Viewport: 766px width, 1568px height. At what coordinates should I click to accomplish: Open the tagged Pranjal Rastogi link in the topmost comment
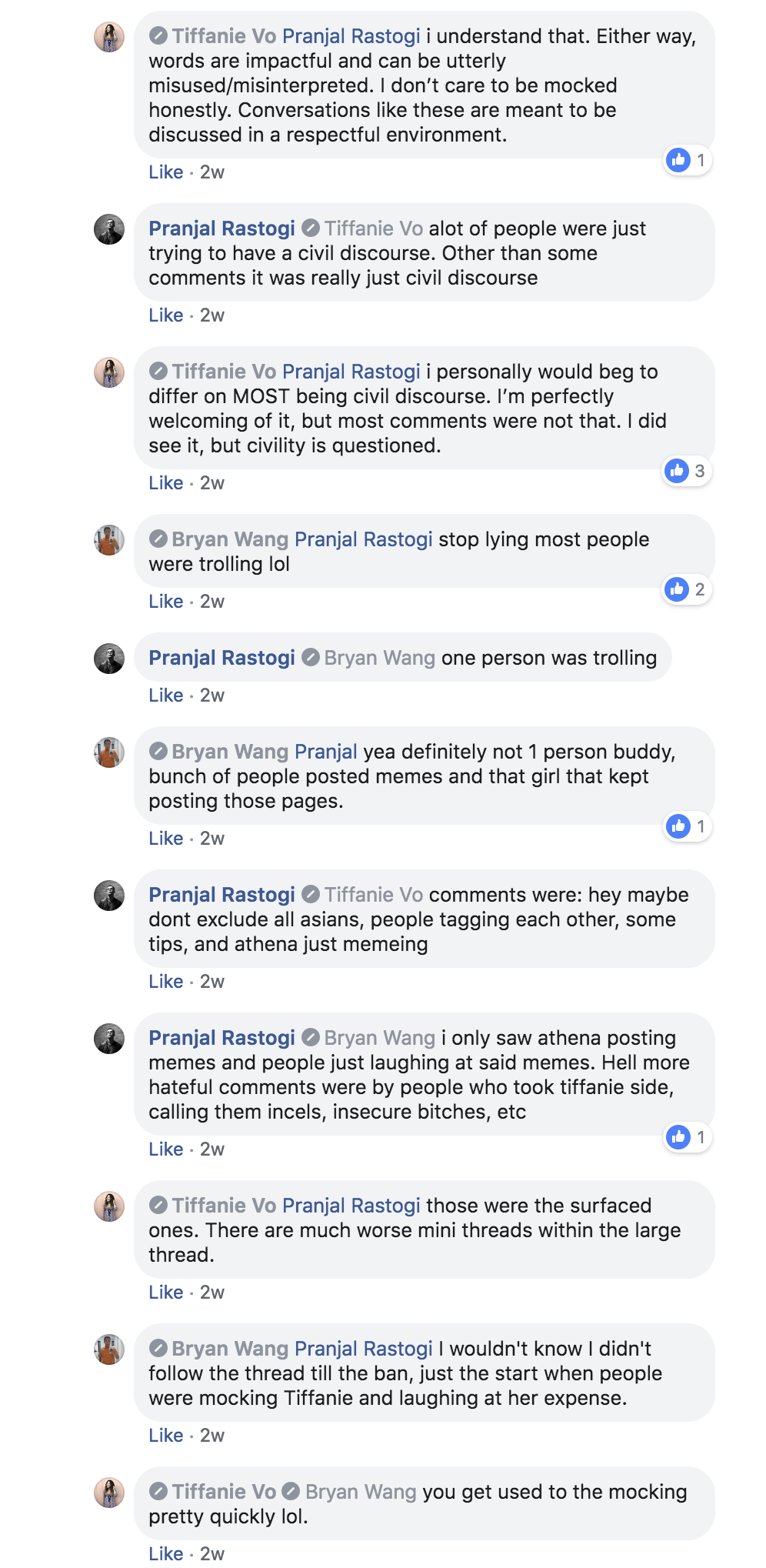[x=351, y=36]
